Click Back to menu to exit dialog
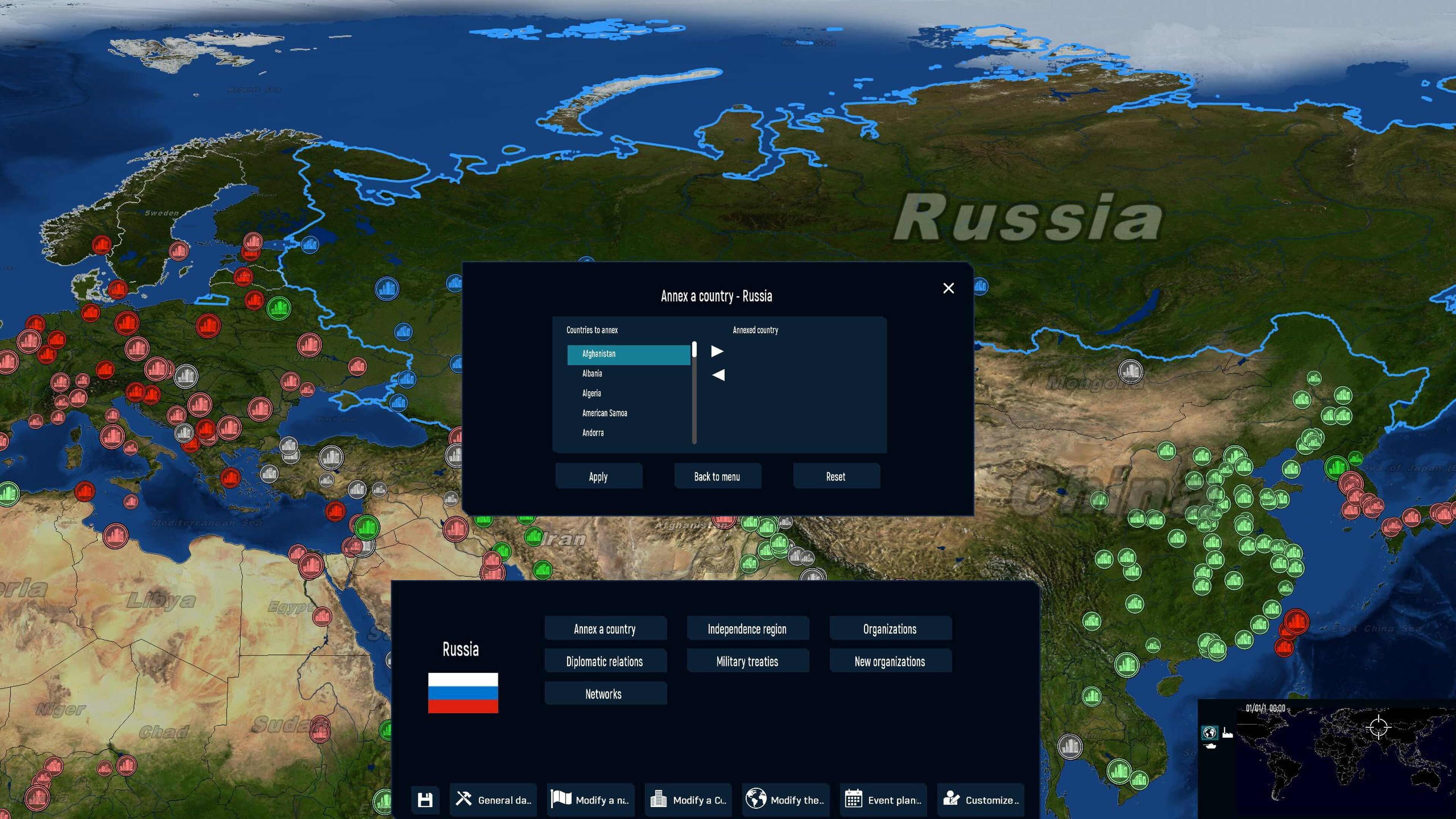Viewport: 1456px width, 819px height. coord(717,476)
